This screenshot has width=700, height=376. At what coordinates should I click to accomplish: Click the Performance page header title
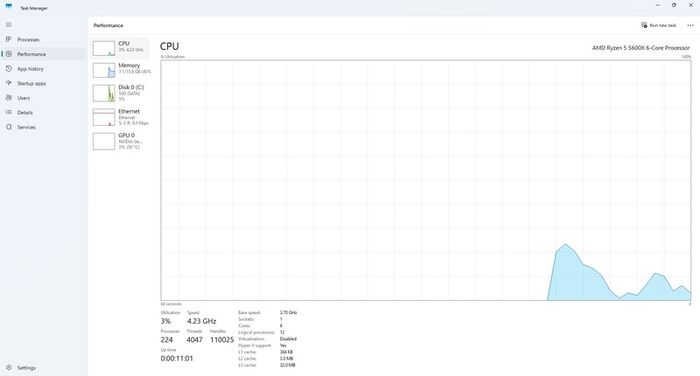(x=108, y=25)
